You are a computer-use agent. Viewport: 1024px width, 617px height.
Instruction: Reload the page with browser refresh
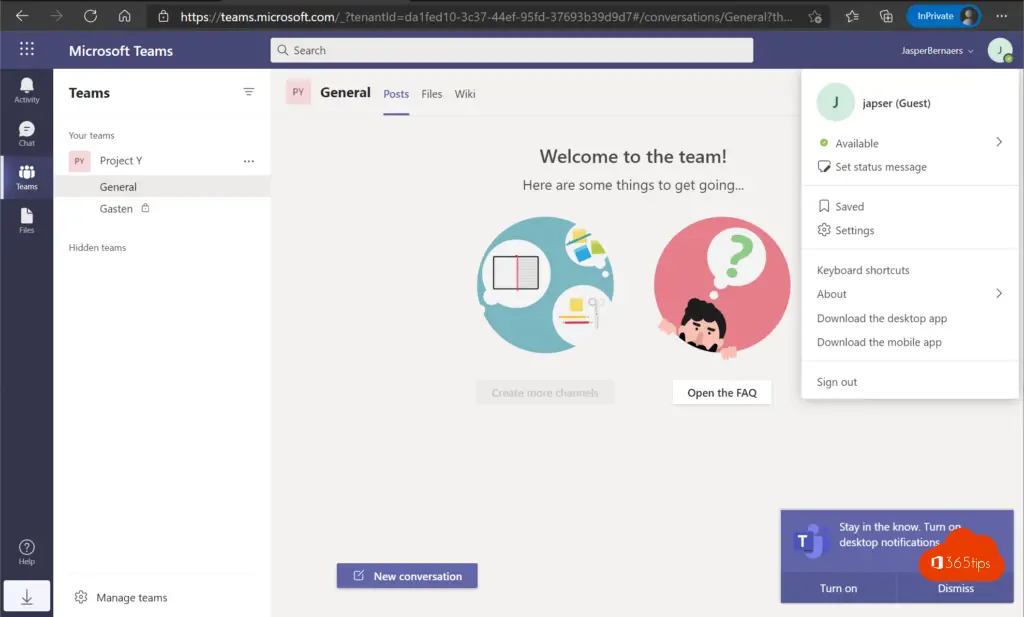pos(90,16)
